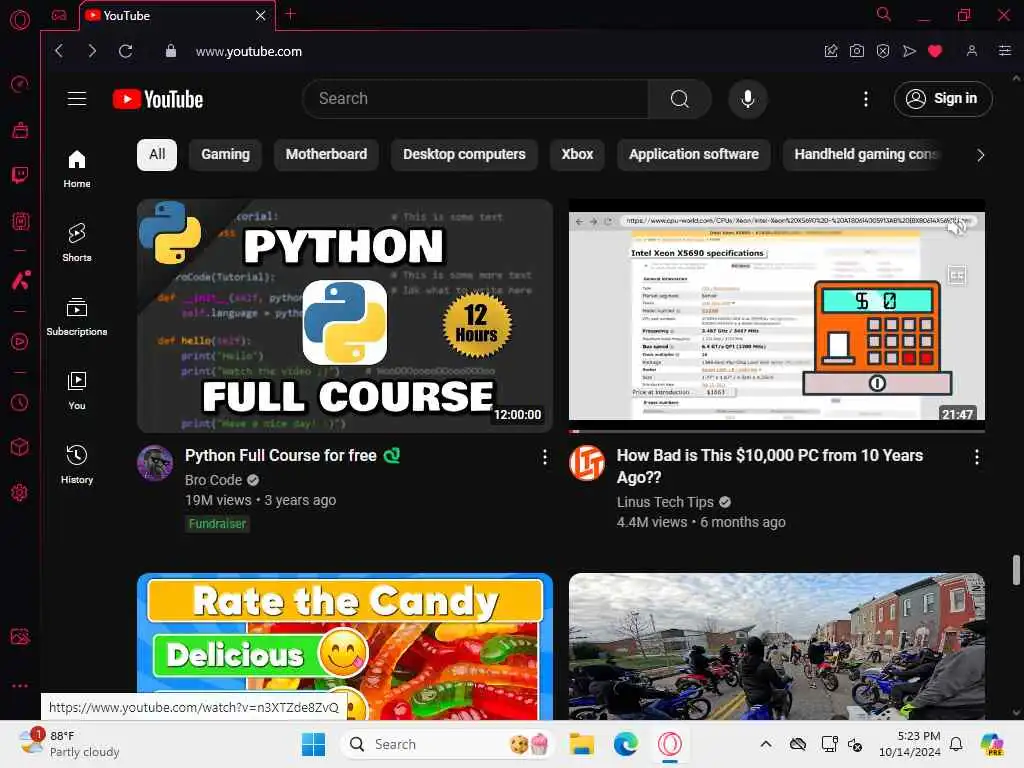Click the Python Full Course for free title
This screenshot has height=768, width=1024.
(281, 456)
